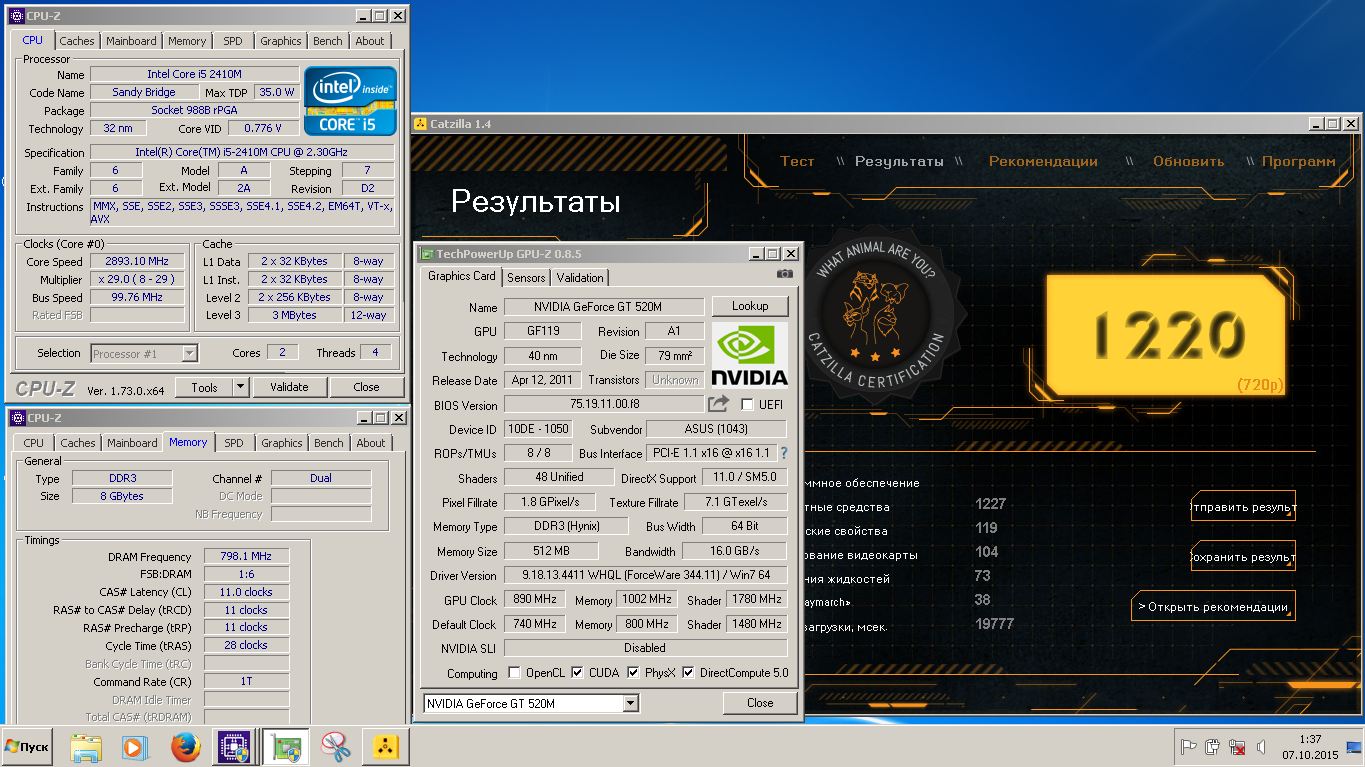Click the Bus Interface question mark help icon
The image size is (1365, 767).
(x=784, y=453)
